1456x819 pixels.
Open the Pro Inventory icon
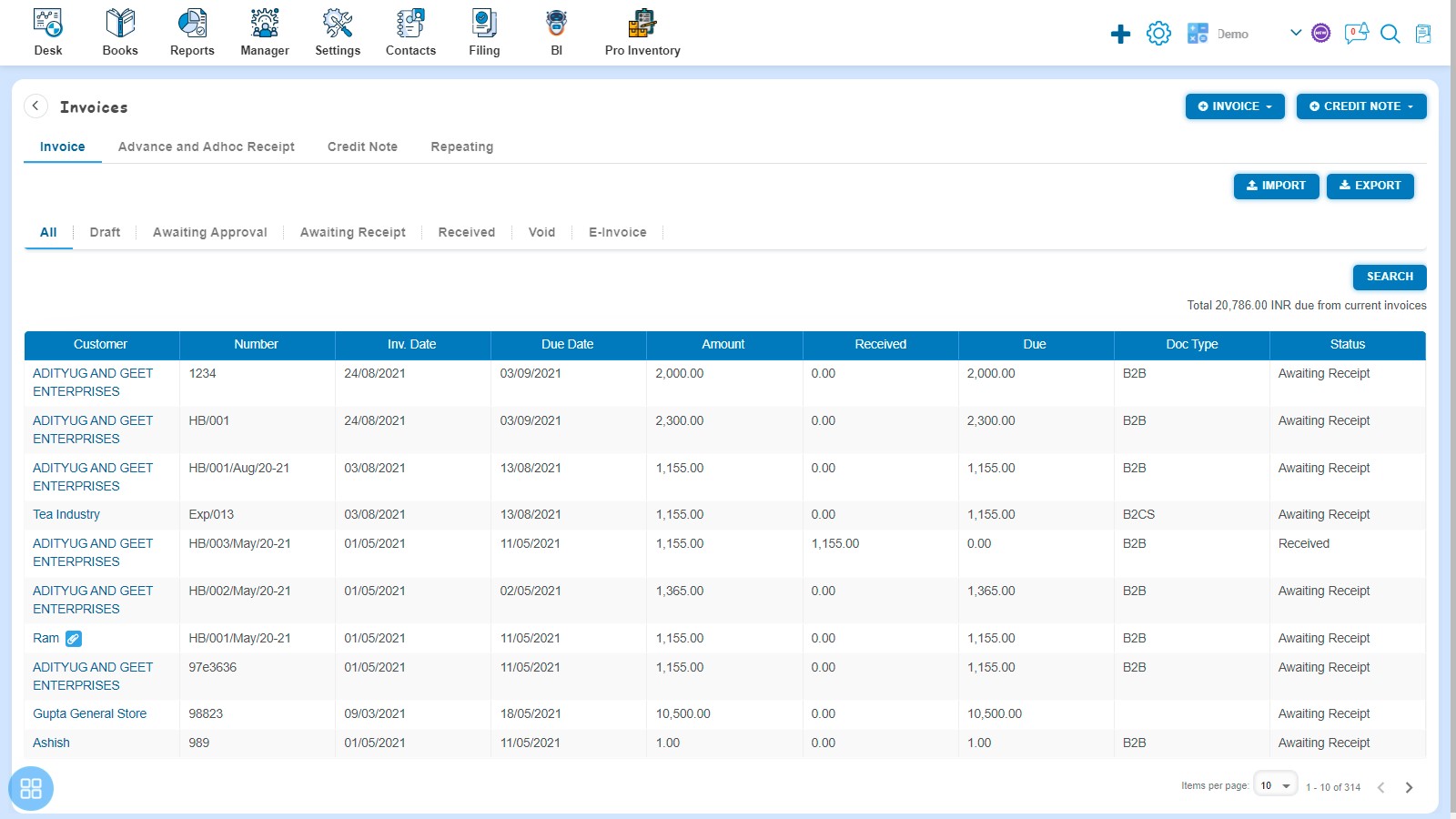(642, 23)
